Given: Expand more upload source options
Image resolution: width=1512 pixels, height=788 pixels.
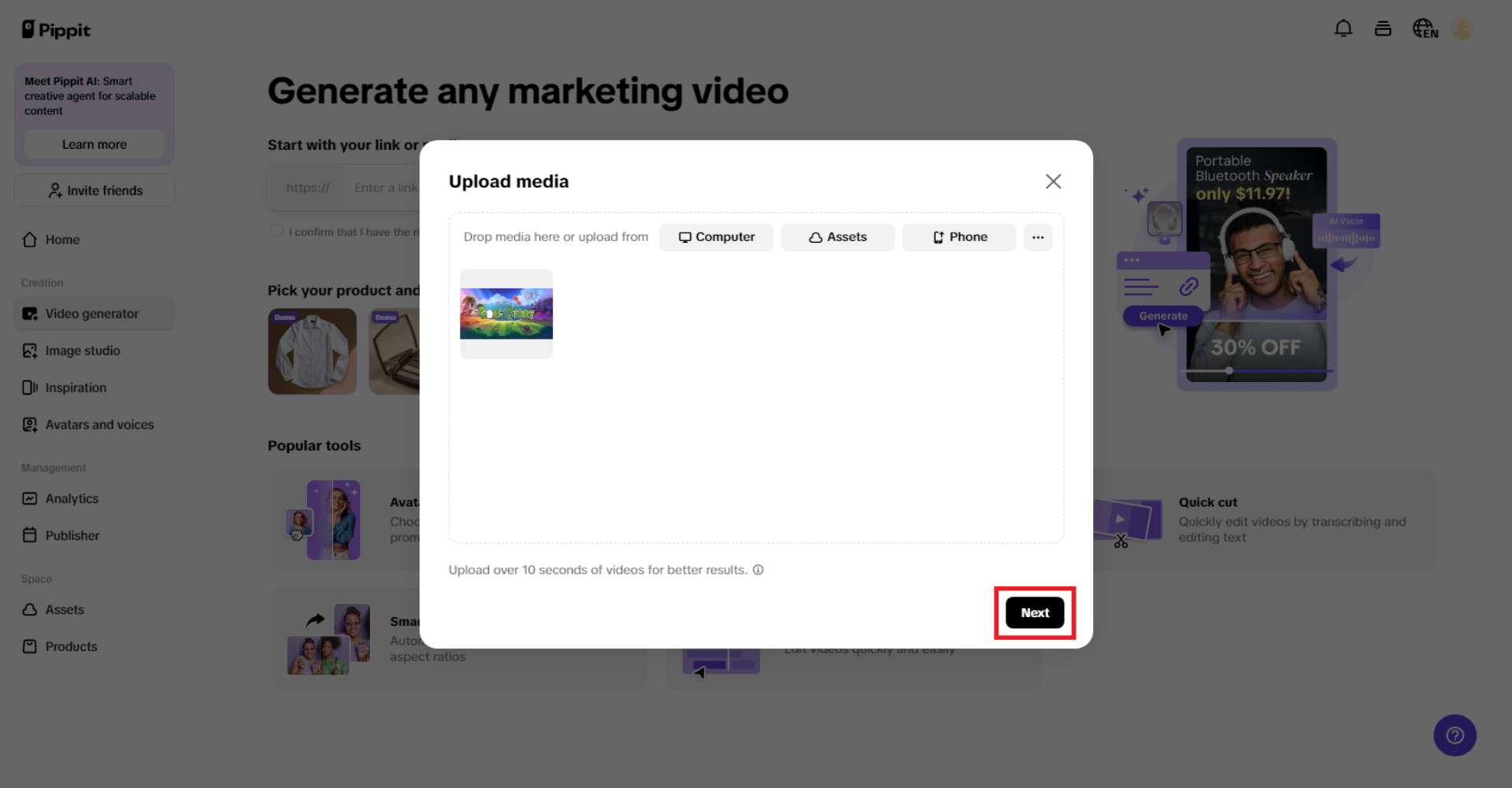Looking at the screenshot, I should (x=1037, y=236).
